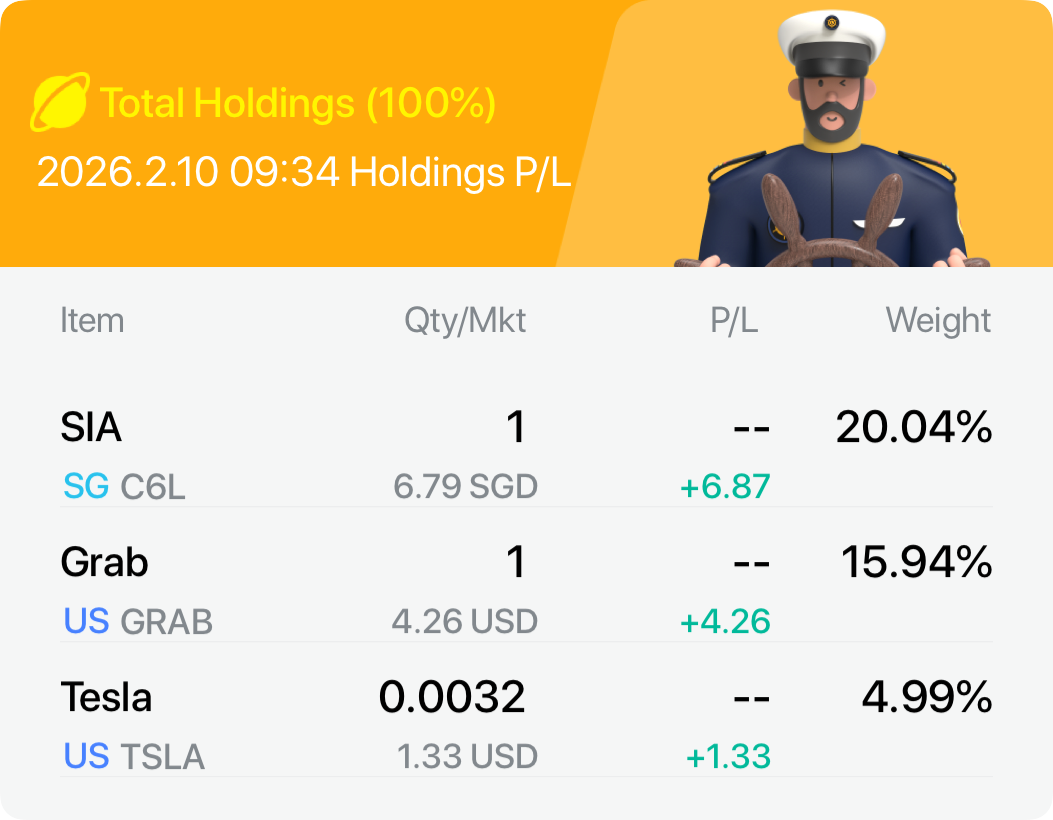Sort by the Qty/Mkt column header
The width and height of the screenshot is (1053, 820).
465,321
